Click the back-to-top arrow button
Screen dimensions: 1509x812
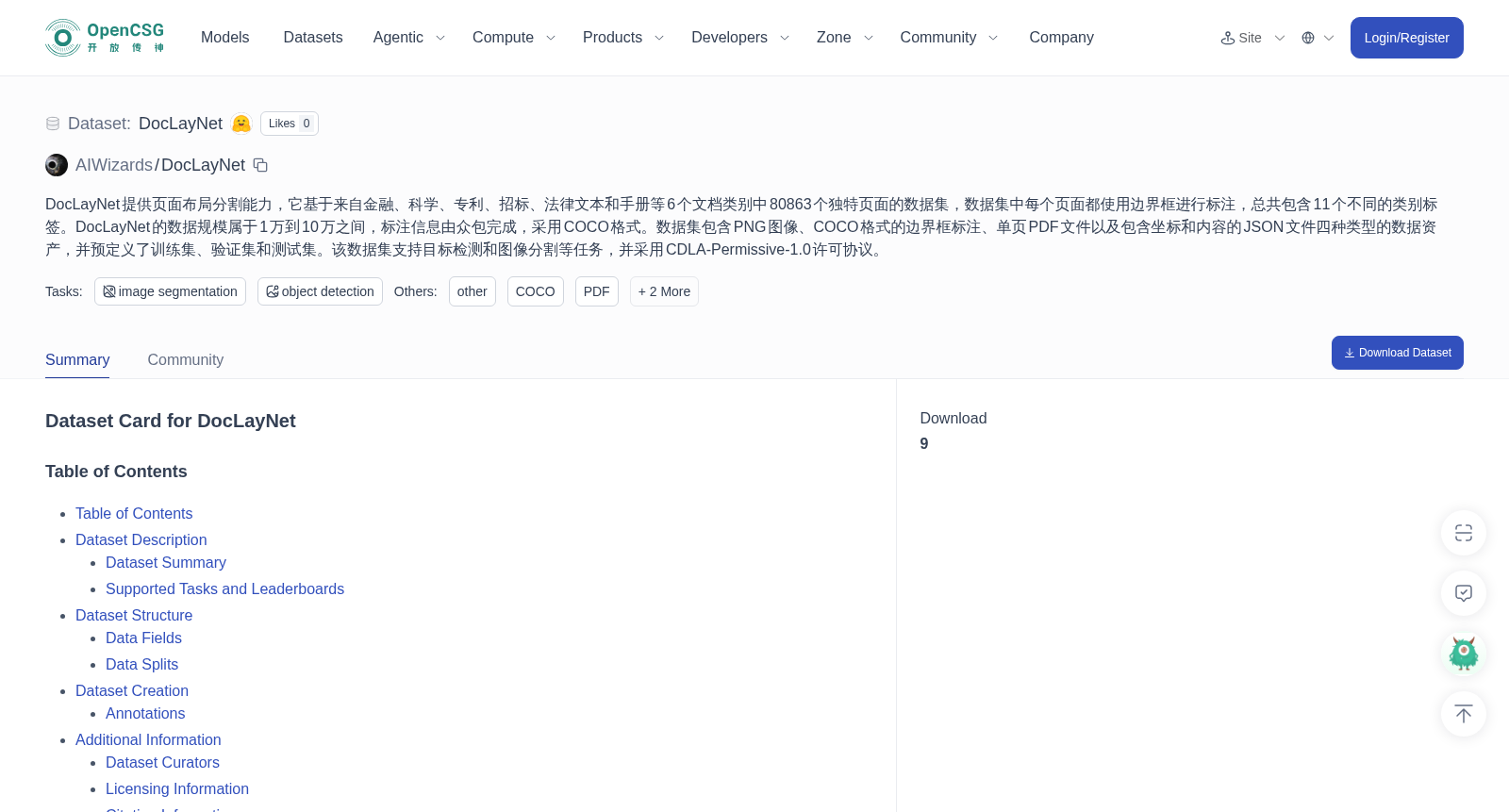tap(1464, 714)
